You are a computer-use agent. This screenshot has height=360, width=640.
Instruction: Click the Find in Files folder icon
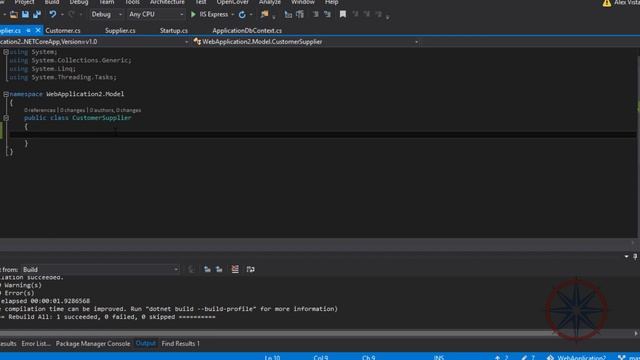[x=264, y=14]
